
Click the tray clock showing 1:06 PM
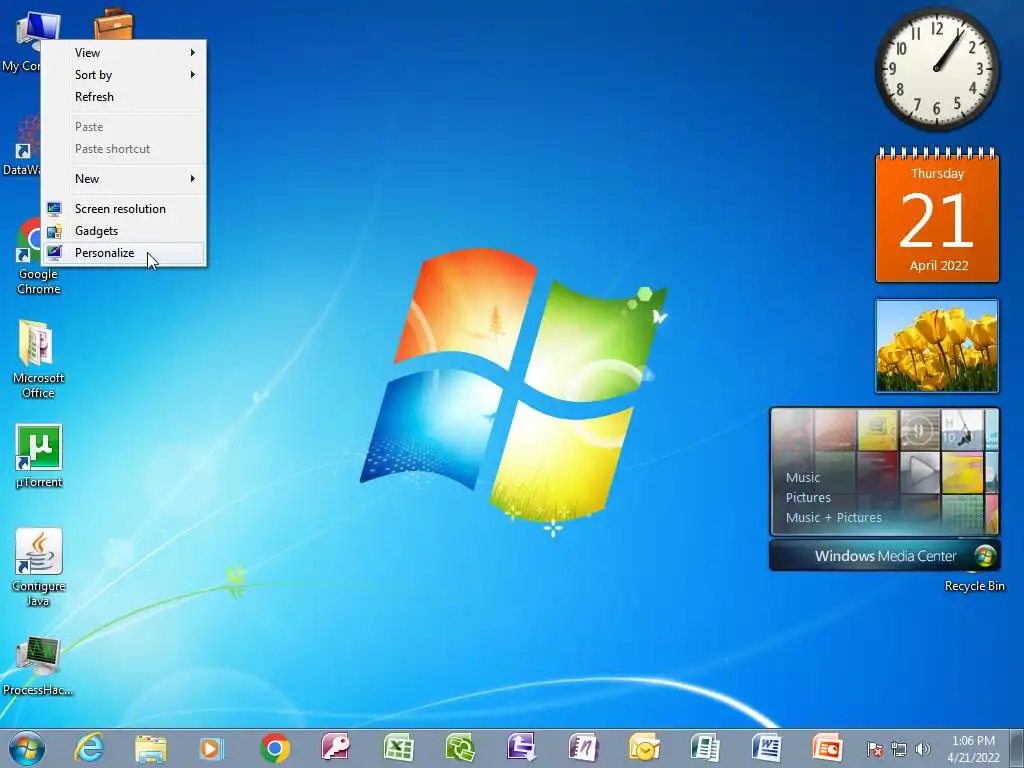click(x=973, y=749)
